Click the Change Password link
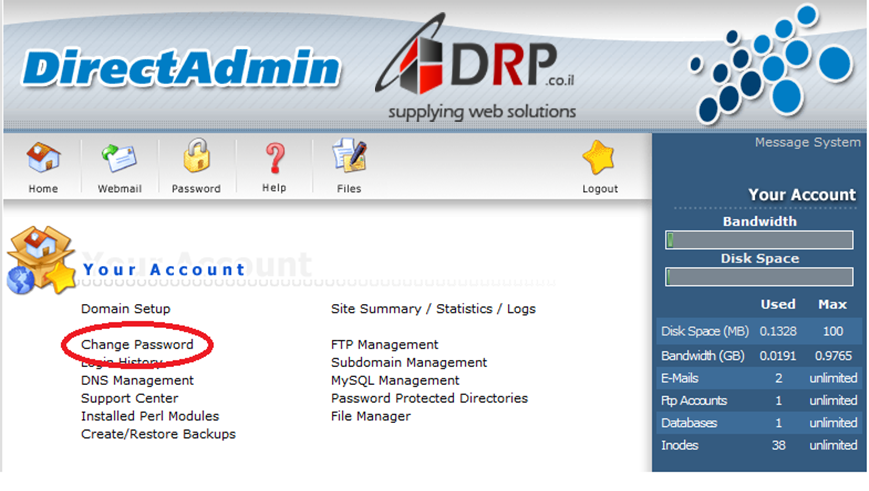The height and width of the screenshot is (491, 869). [x=137, y=345]
